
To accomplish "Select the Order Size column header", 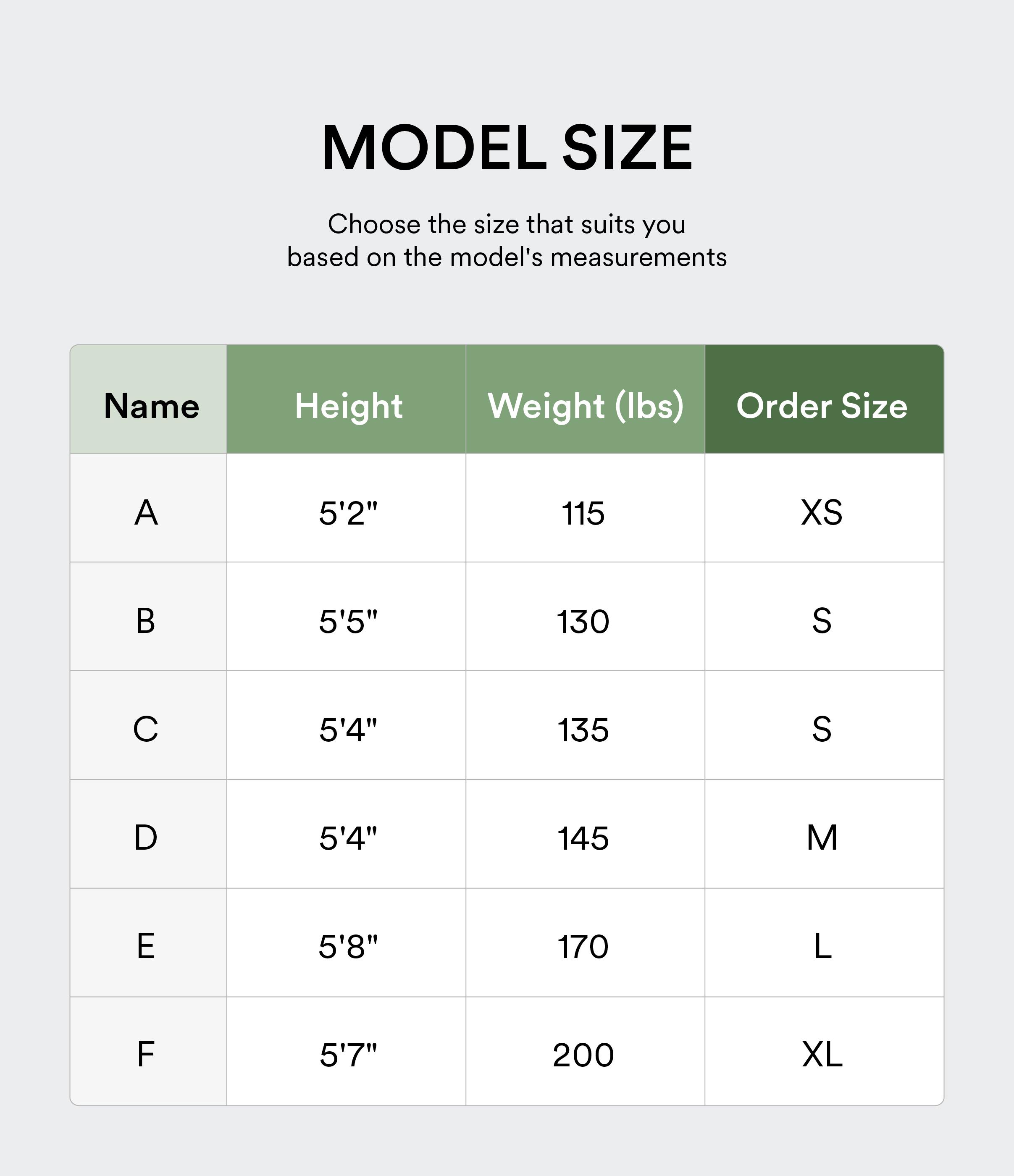I will (822, 407).
